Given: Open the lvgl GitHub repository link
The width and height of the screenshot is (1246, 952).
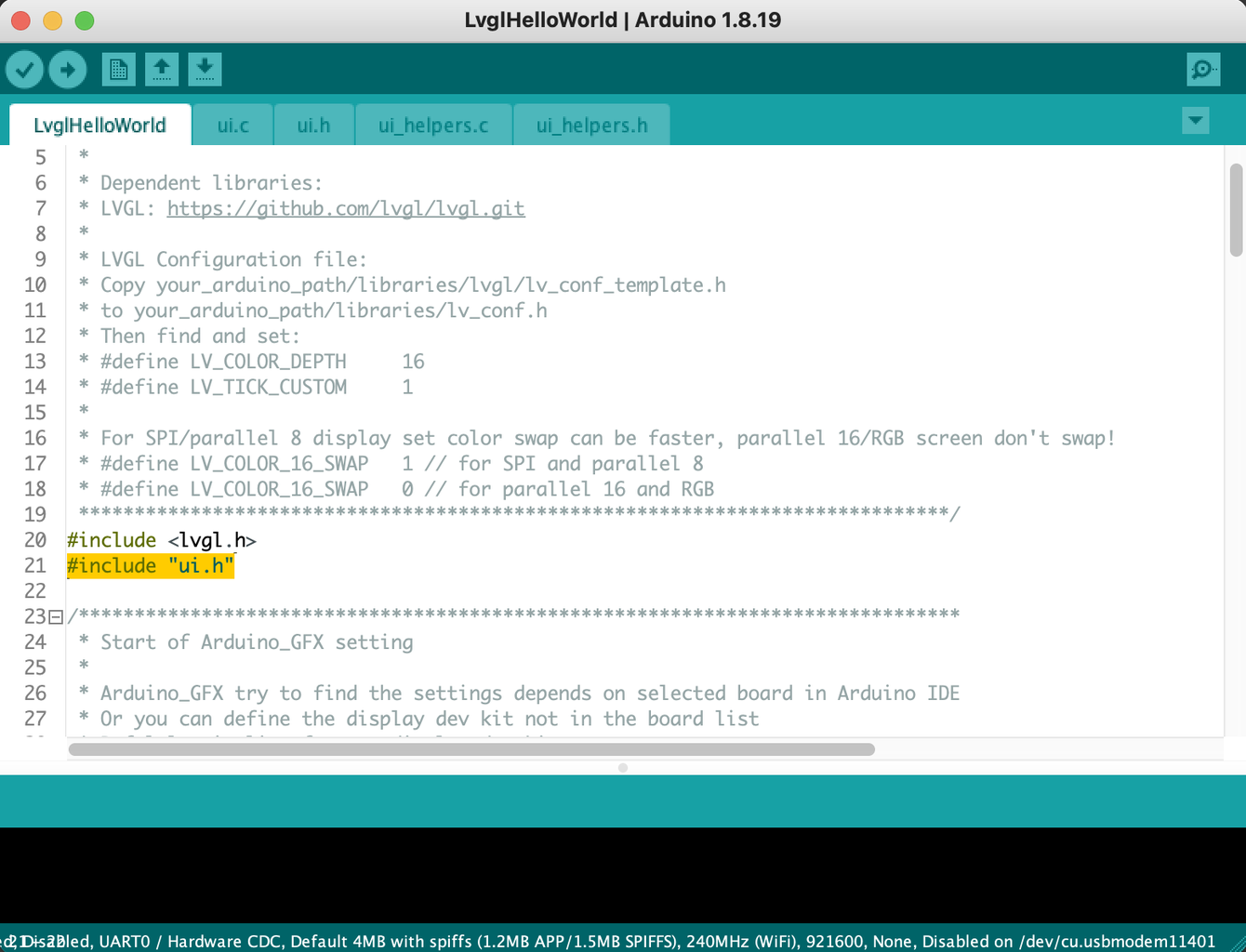Looking at the screenshot, I should pos(346,209).
